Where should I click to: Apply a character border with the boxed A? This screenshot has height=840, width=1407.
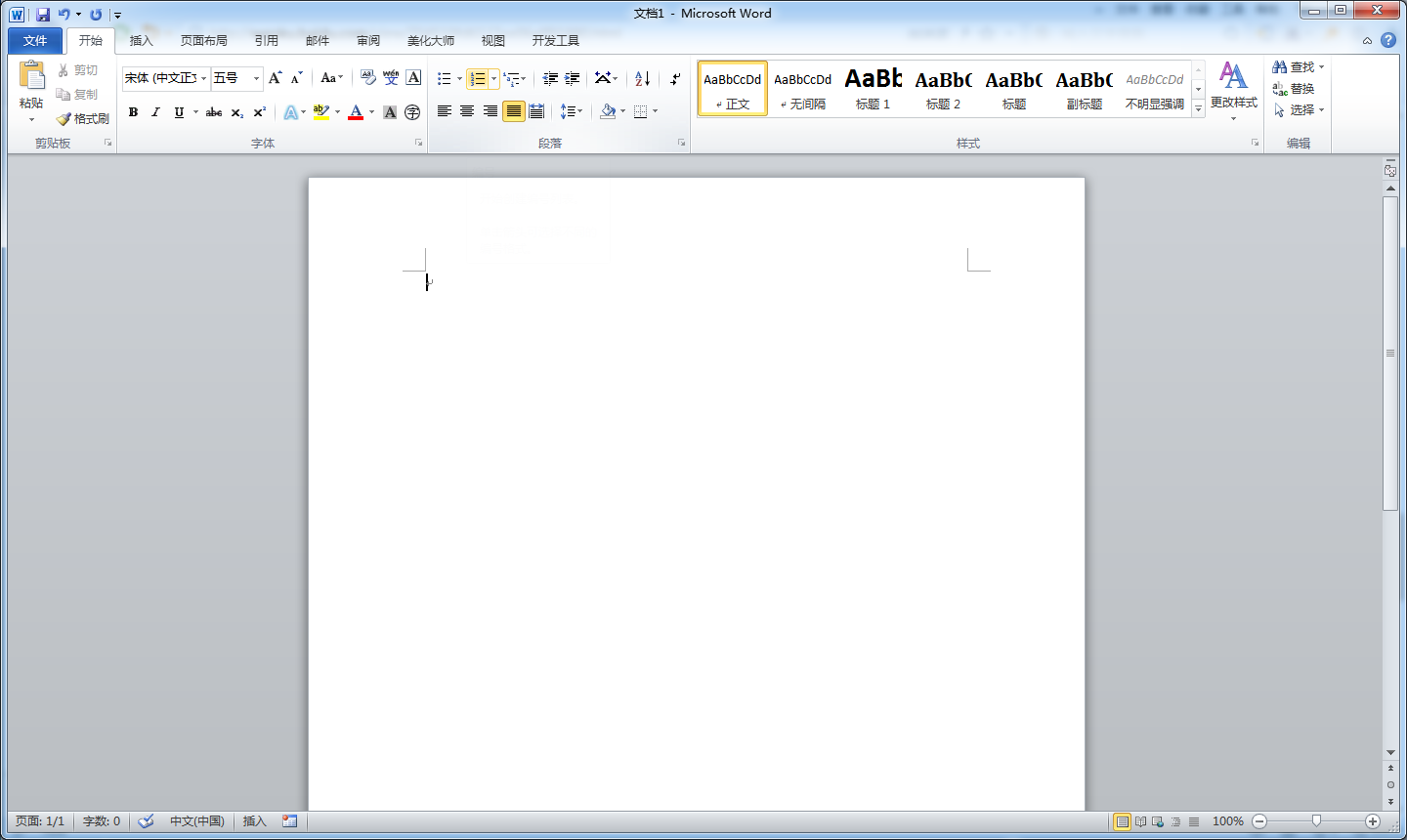tap(414, 78)
